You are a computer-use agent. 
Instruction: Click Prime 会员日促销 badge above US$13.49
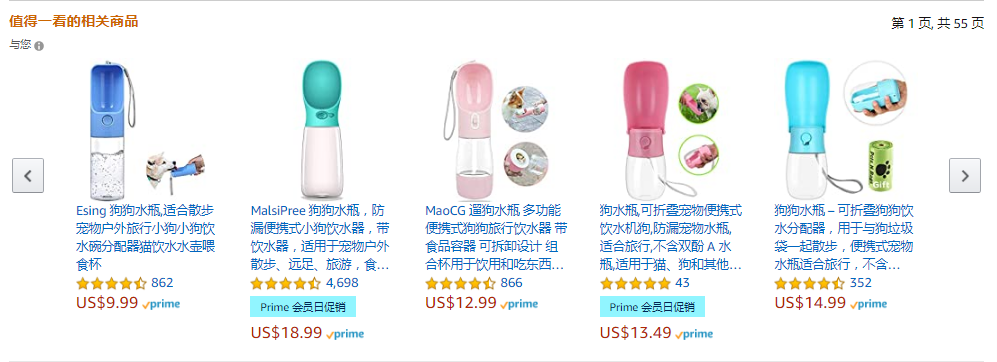point(652,307)
